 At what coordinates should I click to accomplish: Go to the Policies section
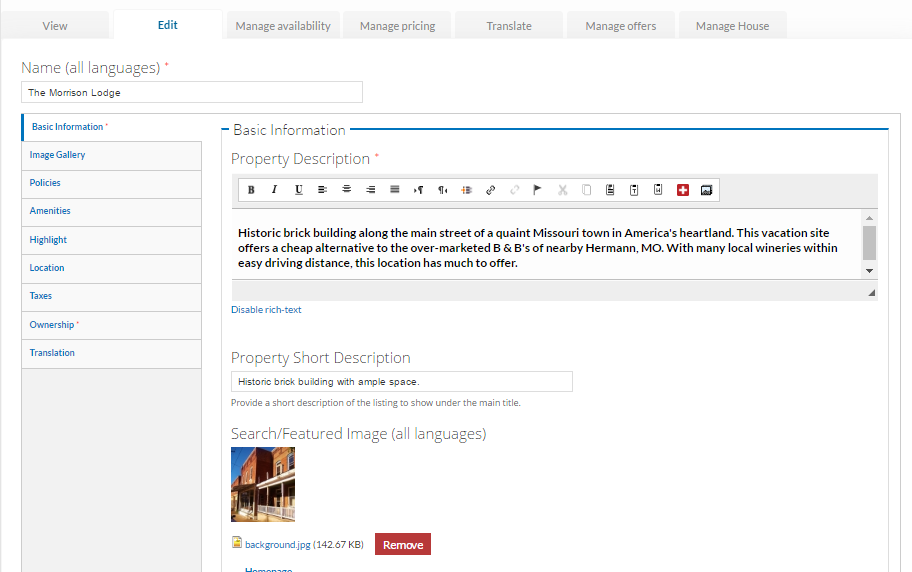[x=112, y=183]
